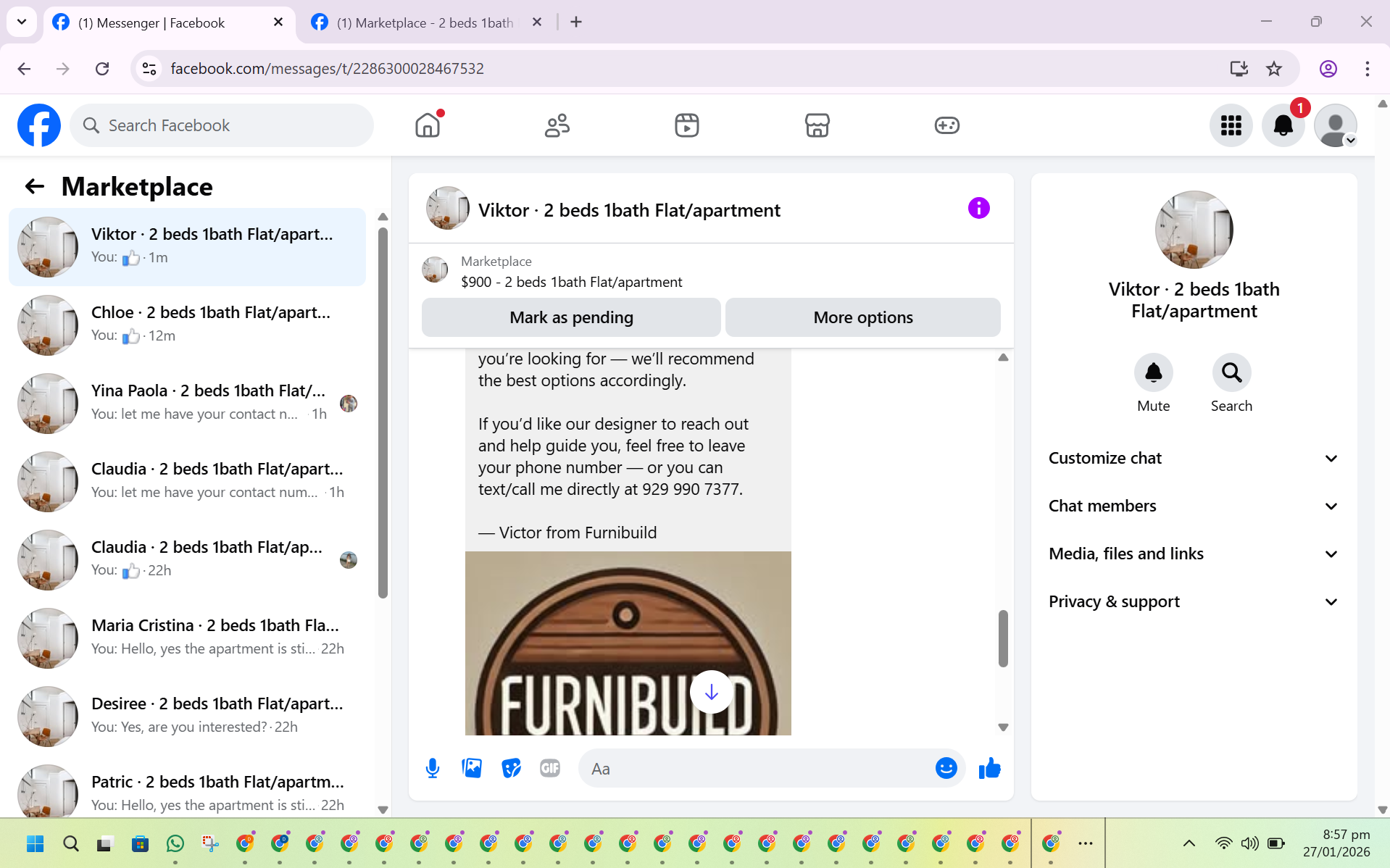This screenshot has height=868, width=1390.
Task: Switch to the Messenger | Facebook tab
Action: coord(169,22)
